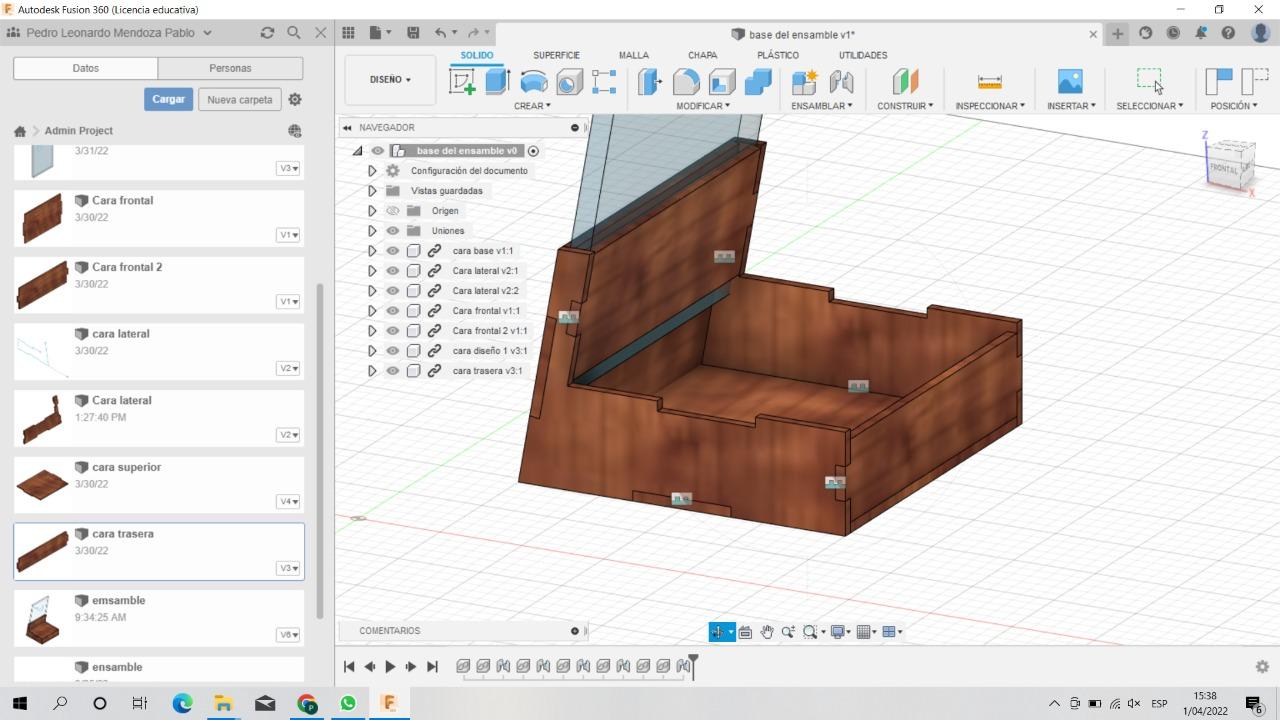The width and height of the screenshot is (1280, 720).
Task: Click the Cargar button
Action: 168,99
